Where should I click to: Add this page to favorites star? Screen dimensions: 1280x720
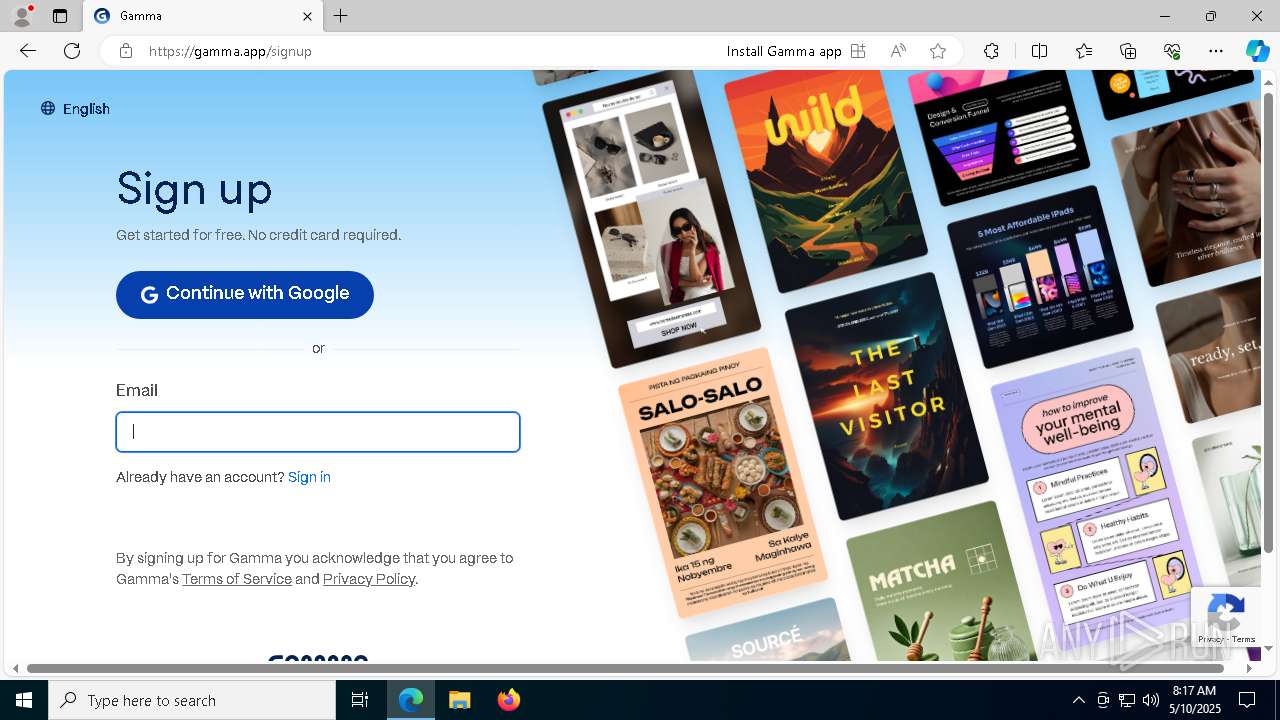(938, 51)
